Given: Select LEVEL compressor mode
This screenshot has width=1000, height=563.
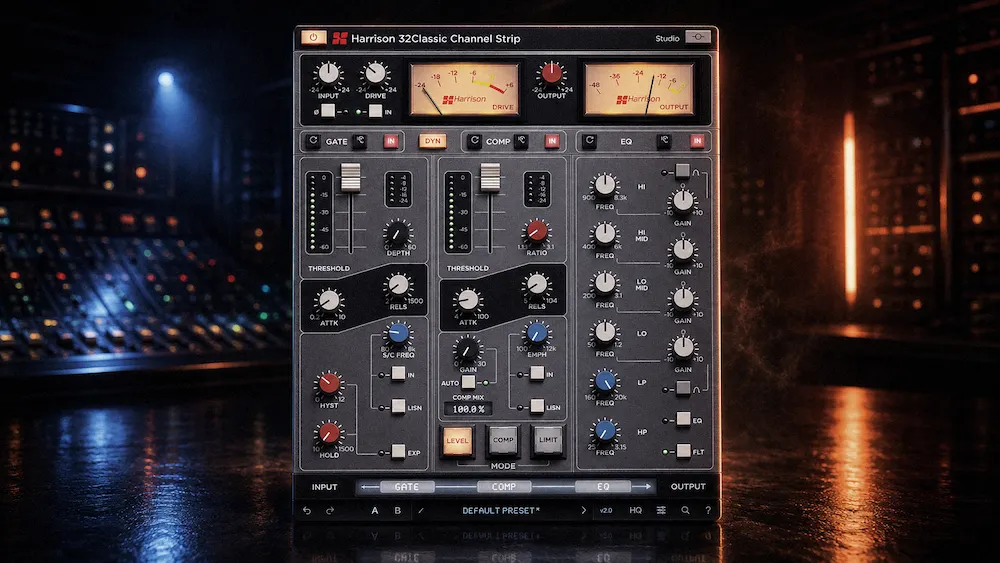Looking at the screenshot, I should [x=457, y=440].
